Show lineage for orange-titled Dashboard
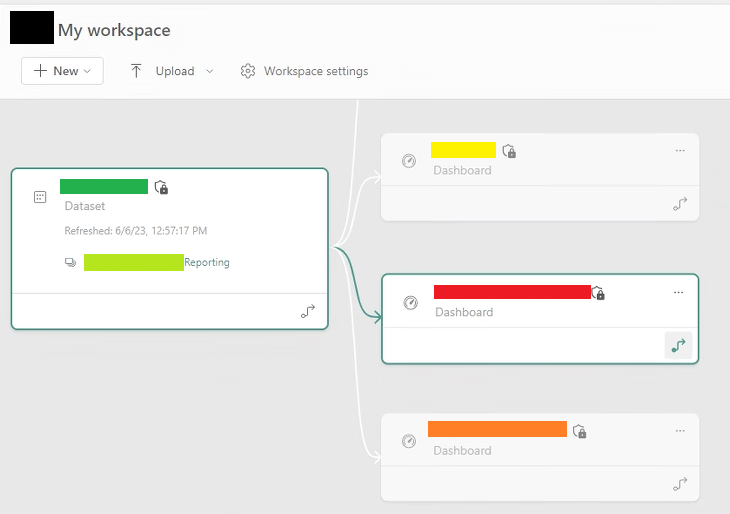The width and height of the screenshot is (730, 514). click(x=680, y=484)
